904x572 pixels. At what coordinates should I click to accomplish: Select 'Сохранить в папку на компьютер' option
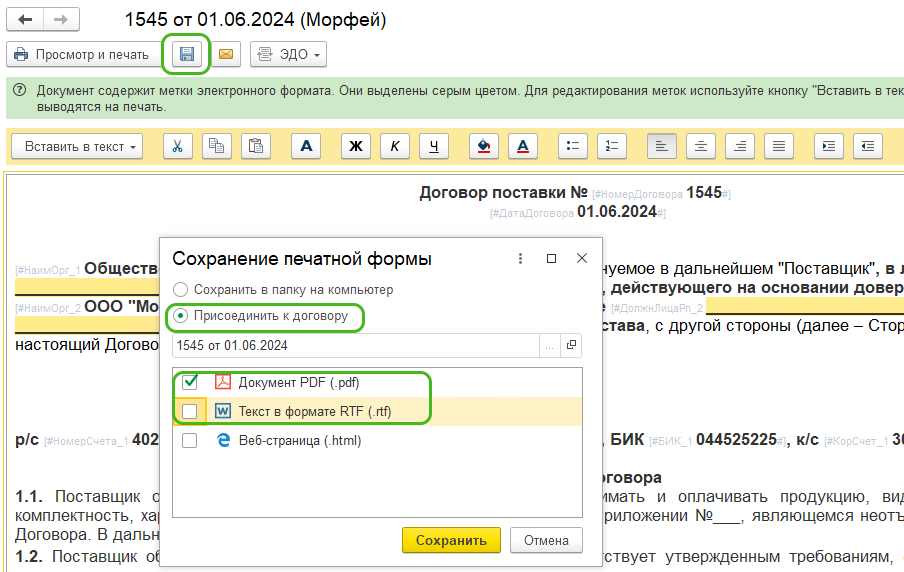pos(181,289)
